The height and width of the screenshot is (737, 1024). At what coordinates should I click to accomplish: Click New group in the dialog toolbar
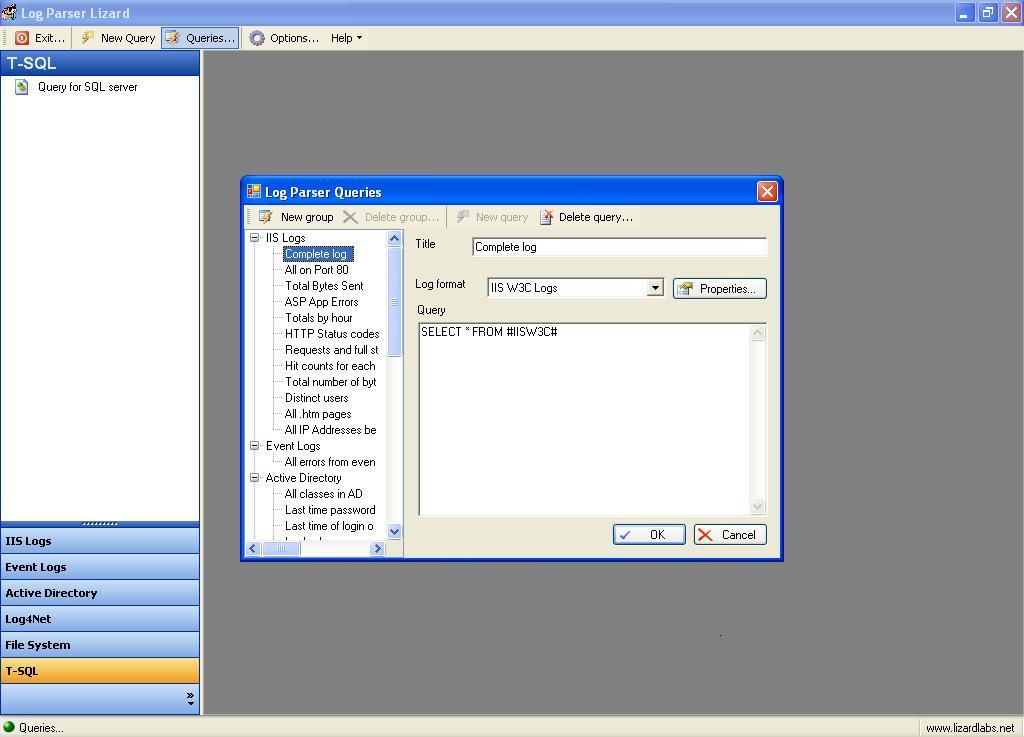(x=296, y=217)
